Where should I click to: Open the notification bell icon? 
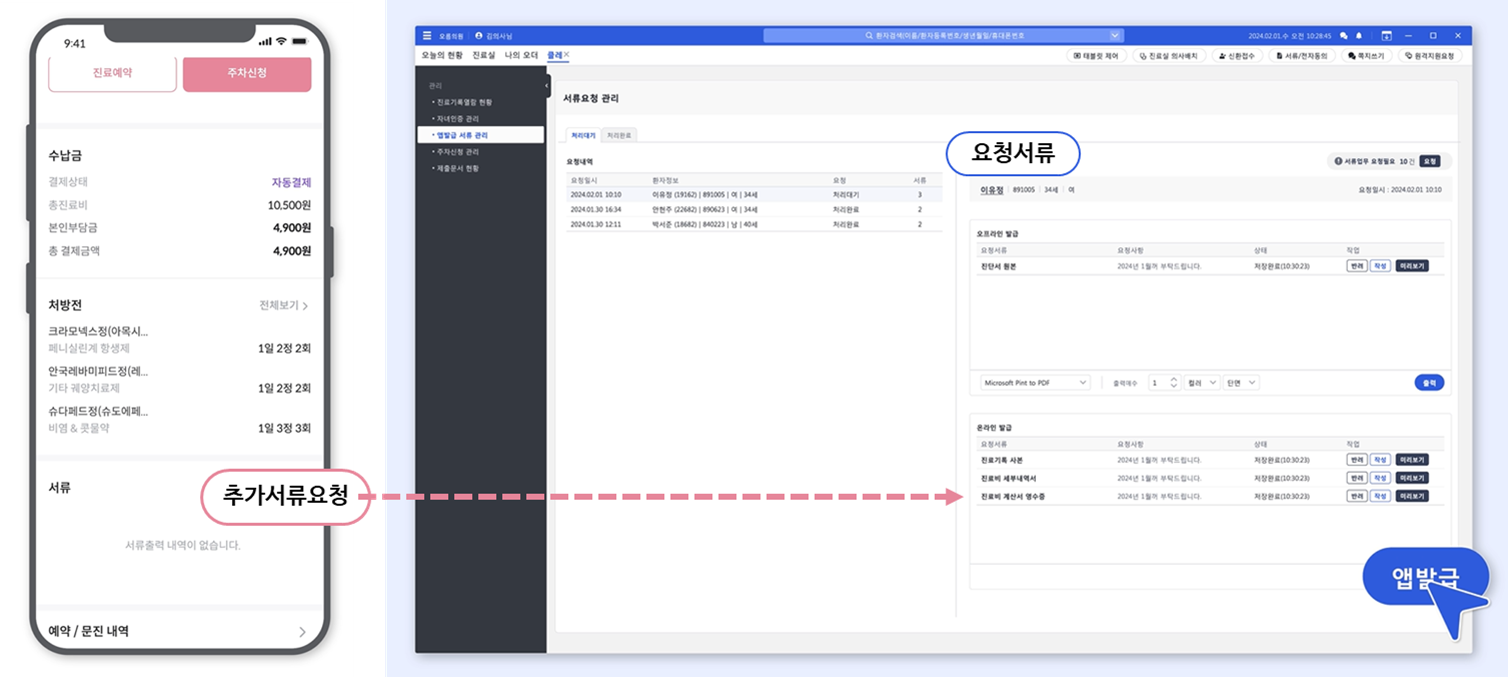1359,35
